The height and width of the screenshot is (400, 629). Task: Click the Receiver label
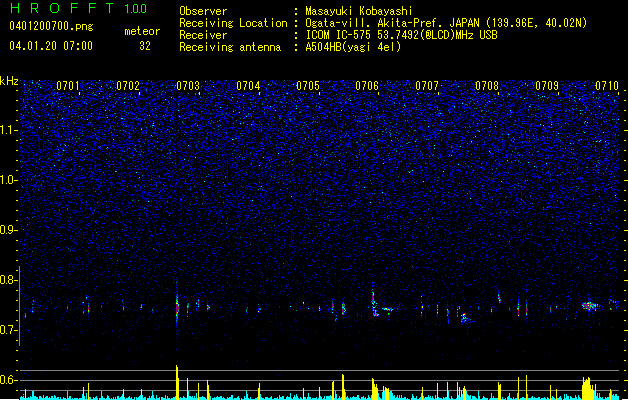(x=203, y=35)
